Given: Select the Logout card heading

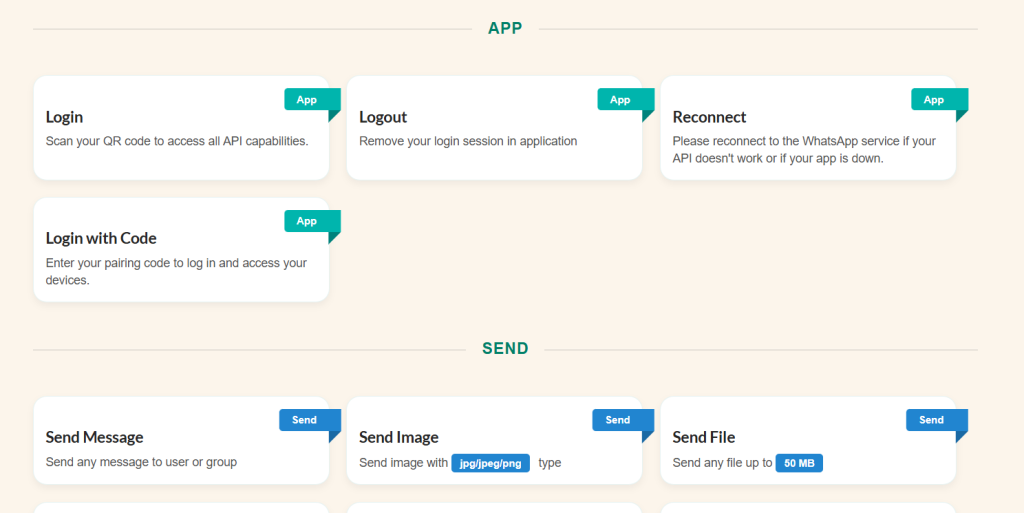Looking at the screenshot, I should click(383, 117).
